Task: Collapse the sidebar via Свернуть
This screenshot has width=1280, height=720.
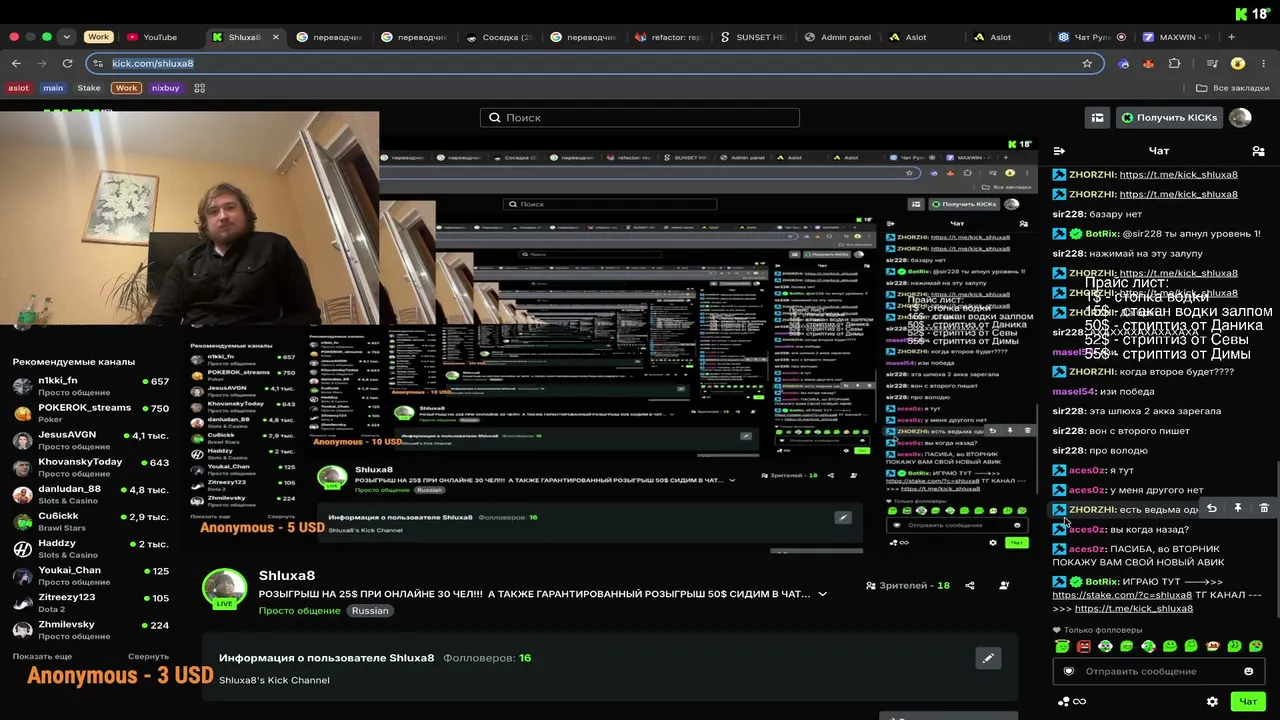Action: [x=148, y=656]
